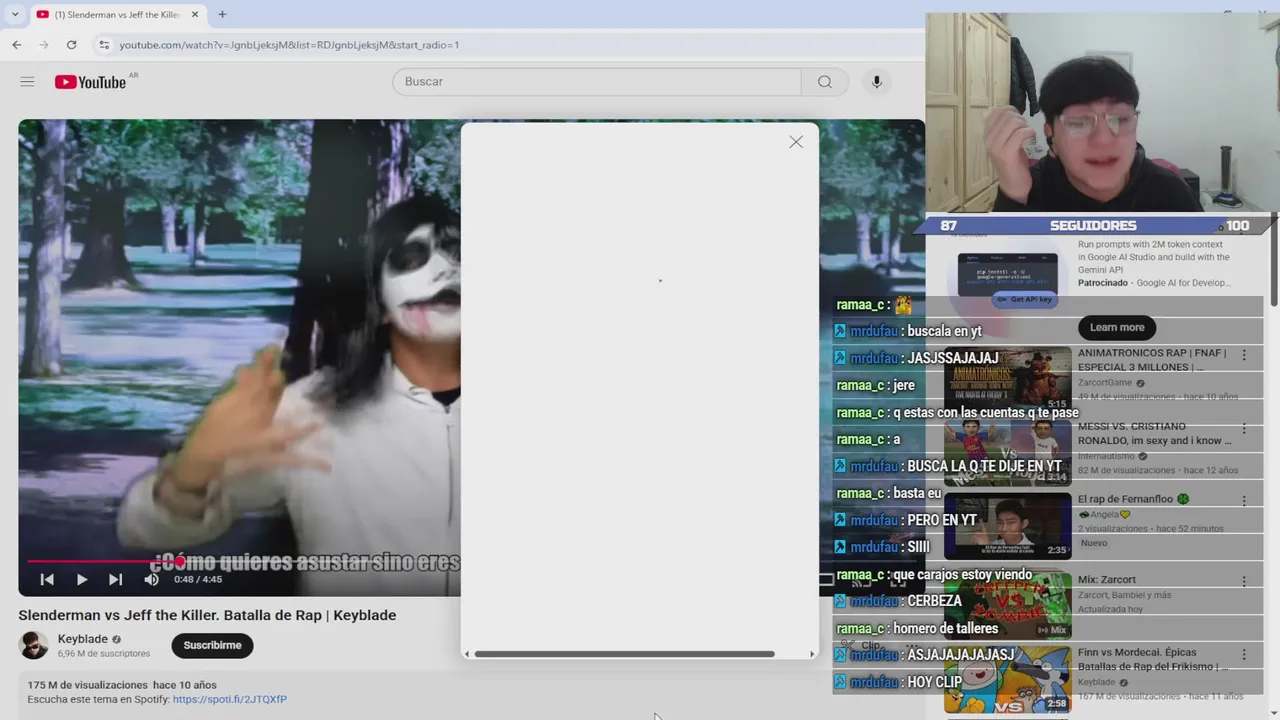This screenshot has width=1280, height=720.
Task: Start voice search with the microphone icon
Action: [877, 82]
